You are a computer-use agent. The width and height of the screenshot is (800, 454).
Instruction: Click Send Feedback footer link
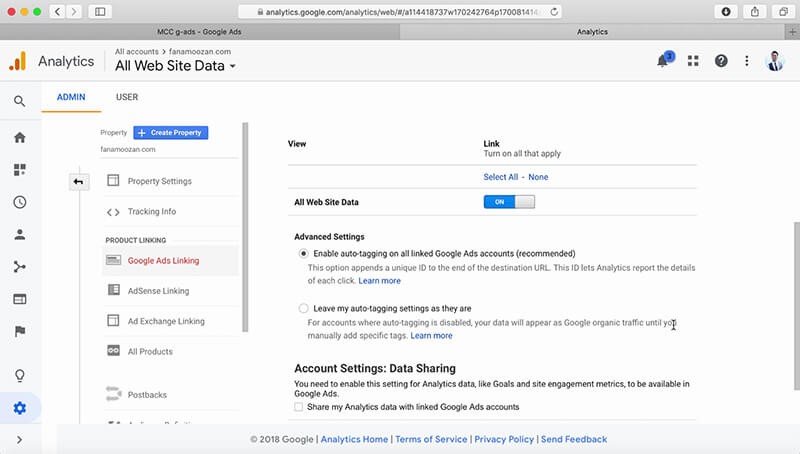click(x=574, y=439)
